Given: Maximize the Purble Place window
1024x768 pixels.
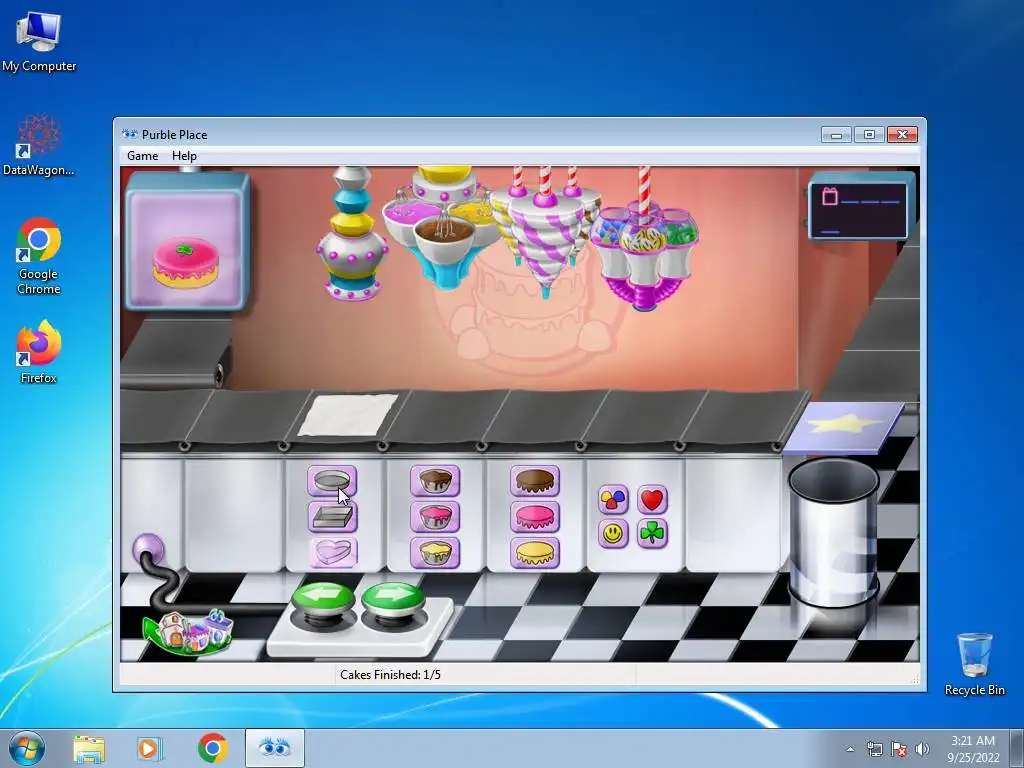Looking at the screenshot, I should (x=869, y=135).
